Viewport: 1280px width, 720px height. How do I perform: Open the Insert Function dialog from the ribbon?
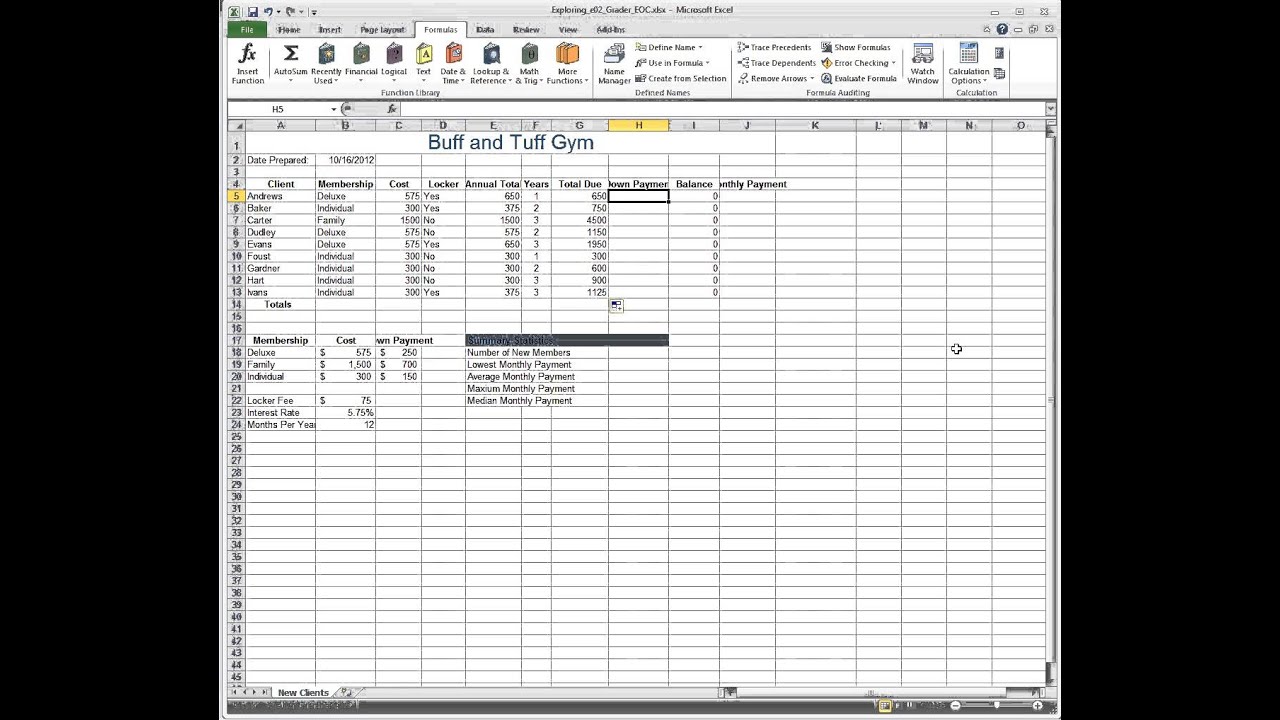pos(248,64)
